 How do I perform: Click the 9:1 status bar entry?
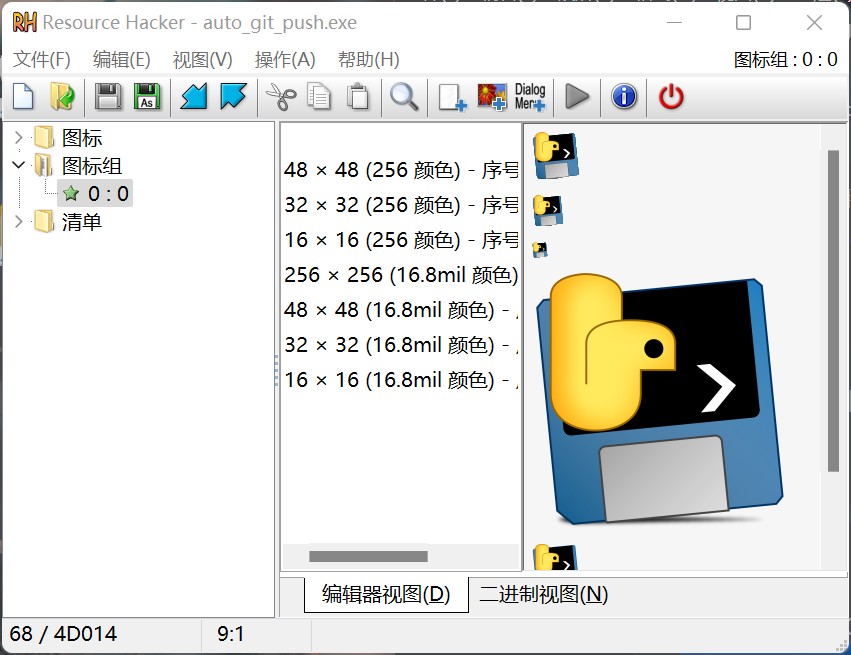click(231, 634)
